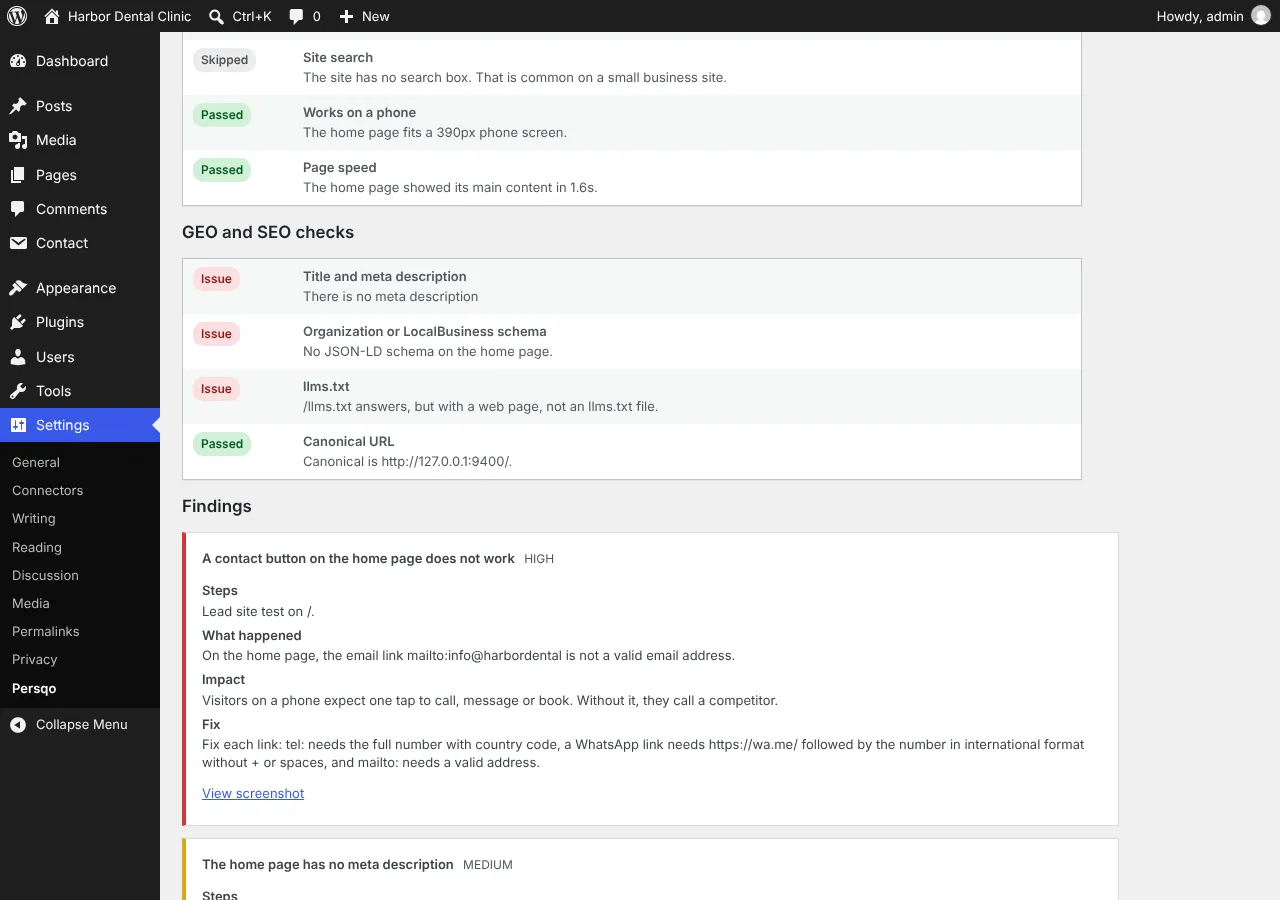Click the Dashboard gauge icon

pyautogui.click(x=18, y=61)
